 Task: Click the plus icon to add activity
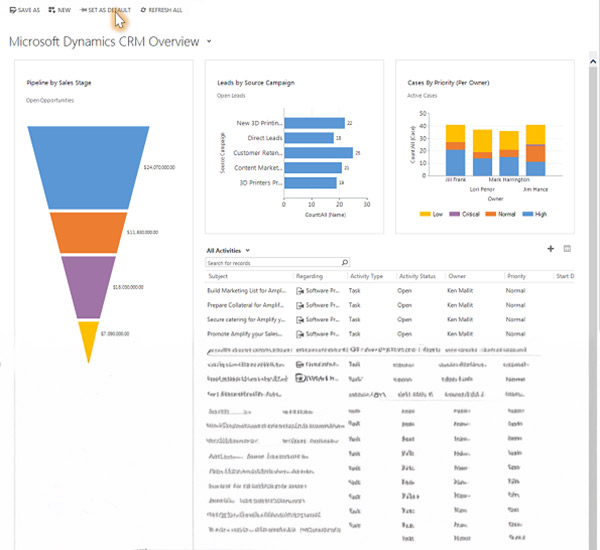tap(551, 249)
